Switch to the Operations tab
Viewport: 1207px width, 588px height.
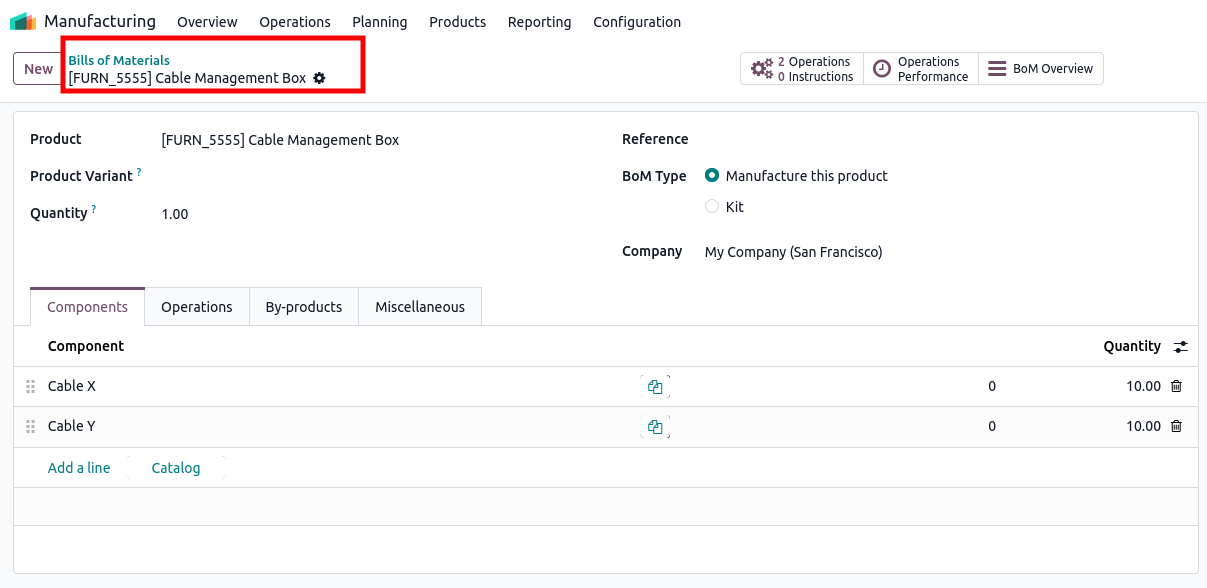click(196, 307)
